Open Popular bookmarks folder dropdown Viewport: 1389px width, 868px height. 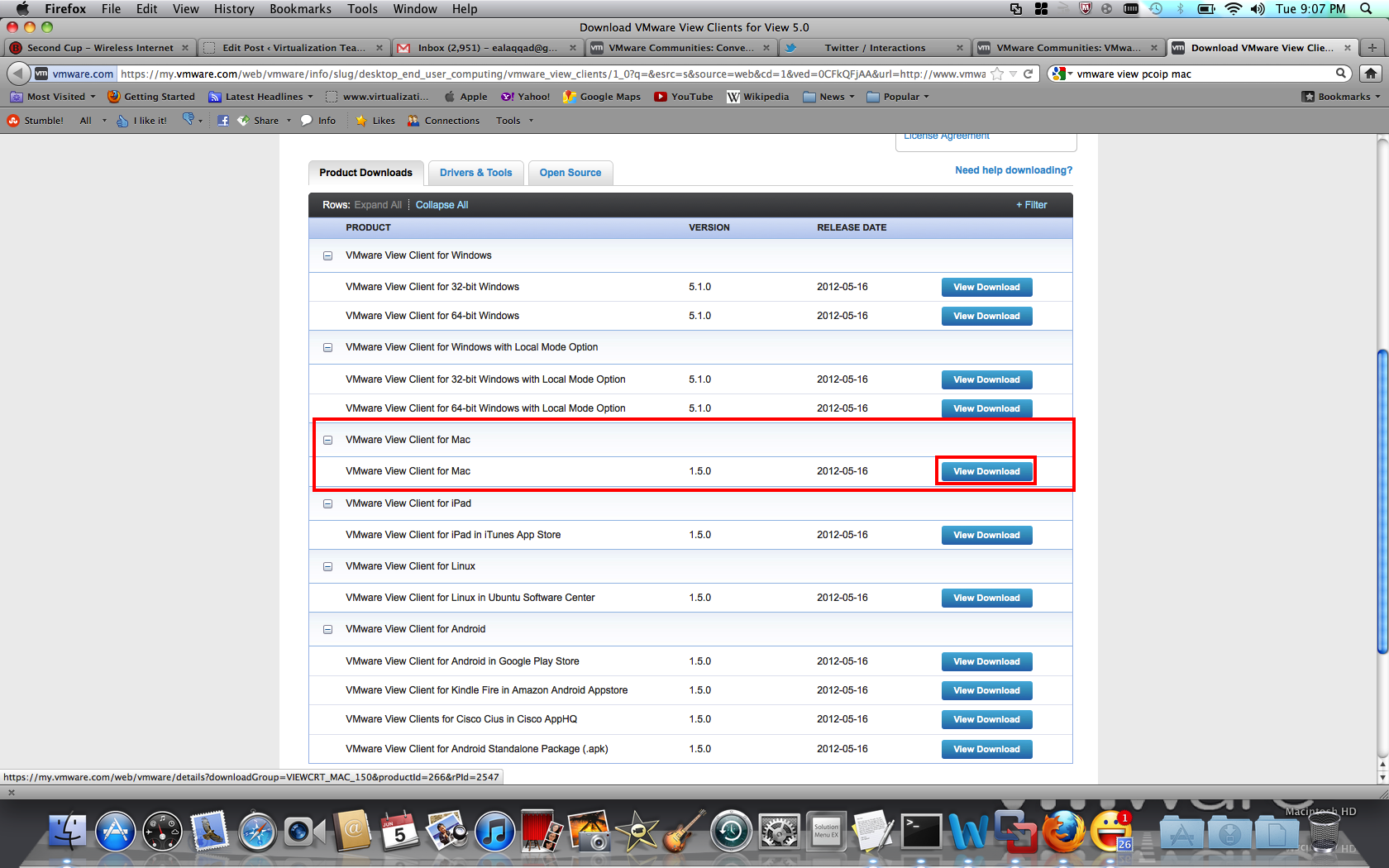tap(898, 97)
